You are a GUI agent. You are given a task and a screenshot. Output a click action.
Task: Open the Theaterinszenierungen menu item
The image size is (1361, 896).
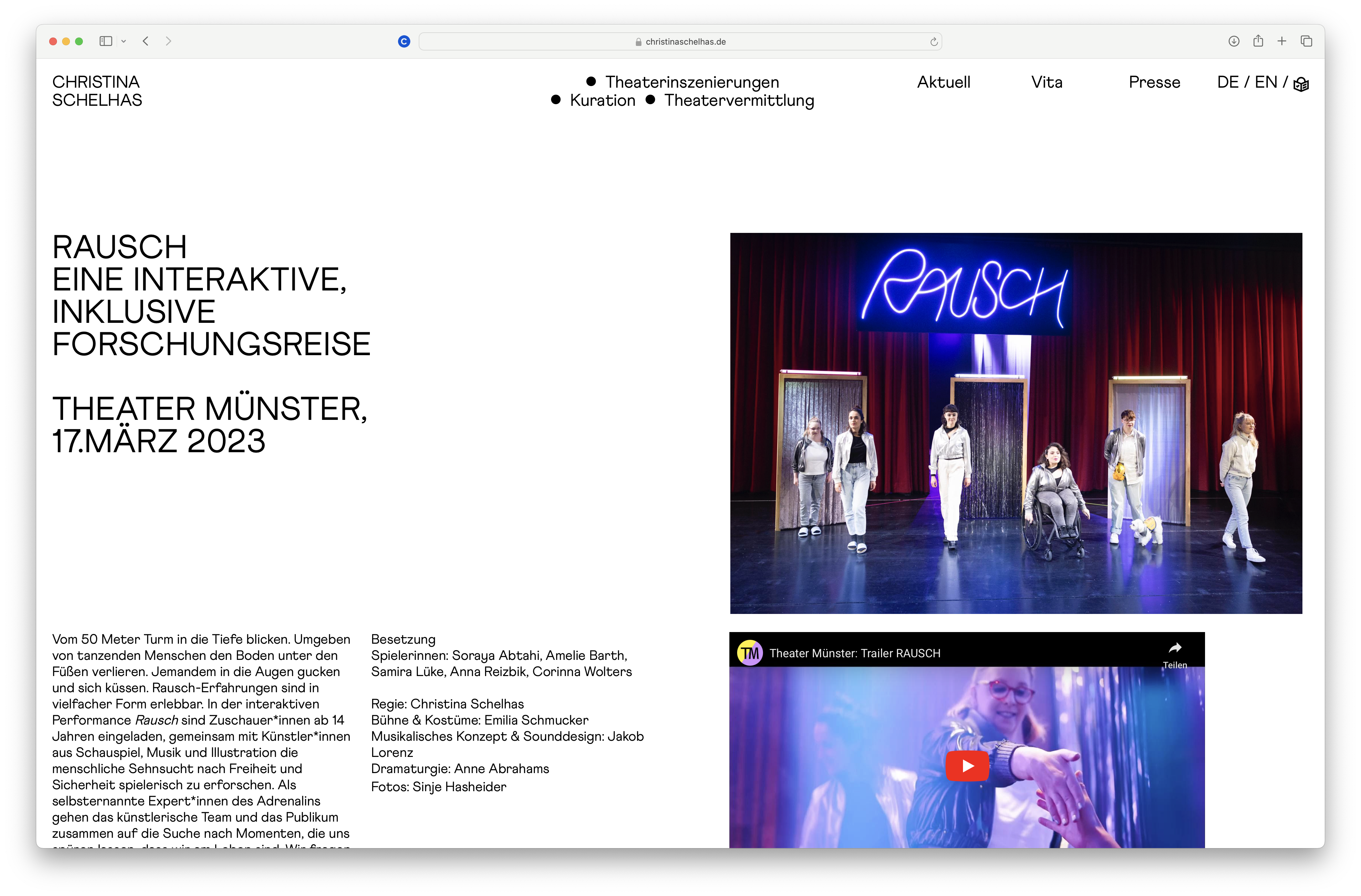click(692, 82)
